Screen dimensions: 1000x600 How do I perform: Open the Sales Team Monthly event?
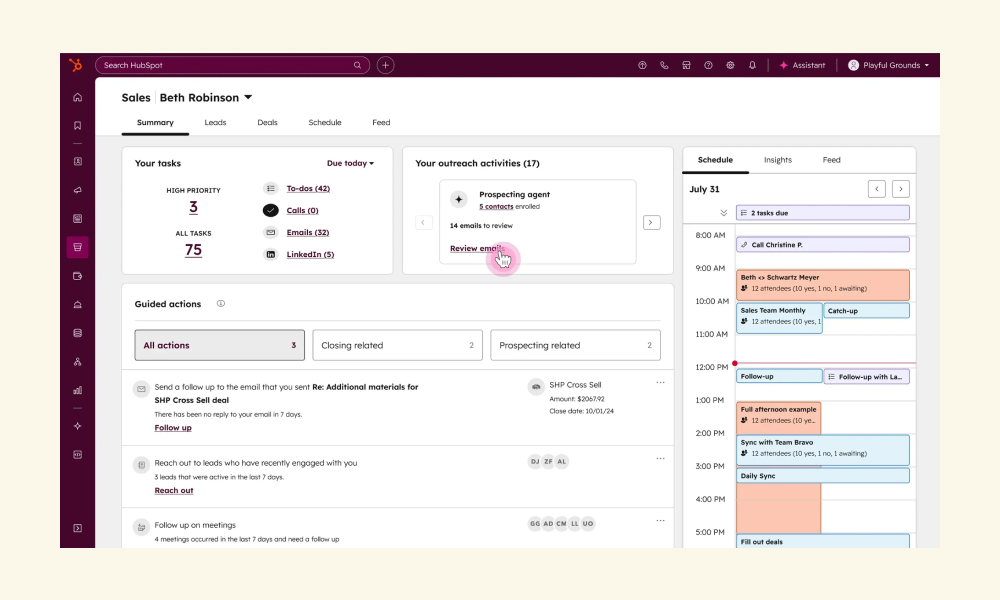pyautogui.click(x=779, y=317)
